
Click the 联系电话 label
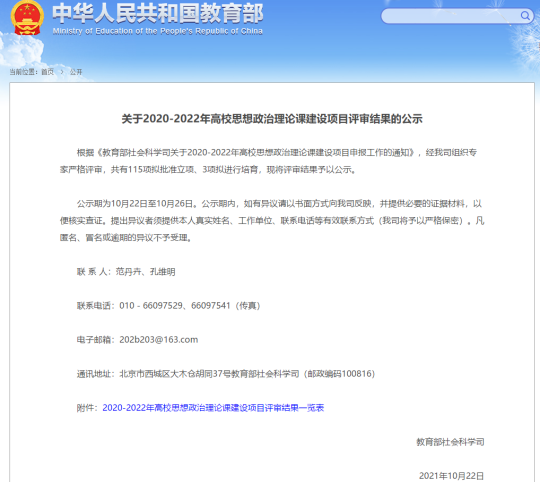[x=96, y=306]
